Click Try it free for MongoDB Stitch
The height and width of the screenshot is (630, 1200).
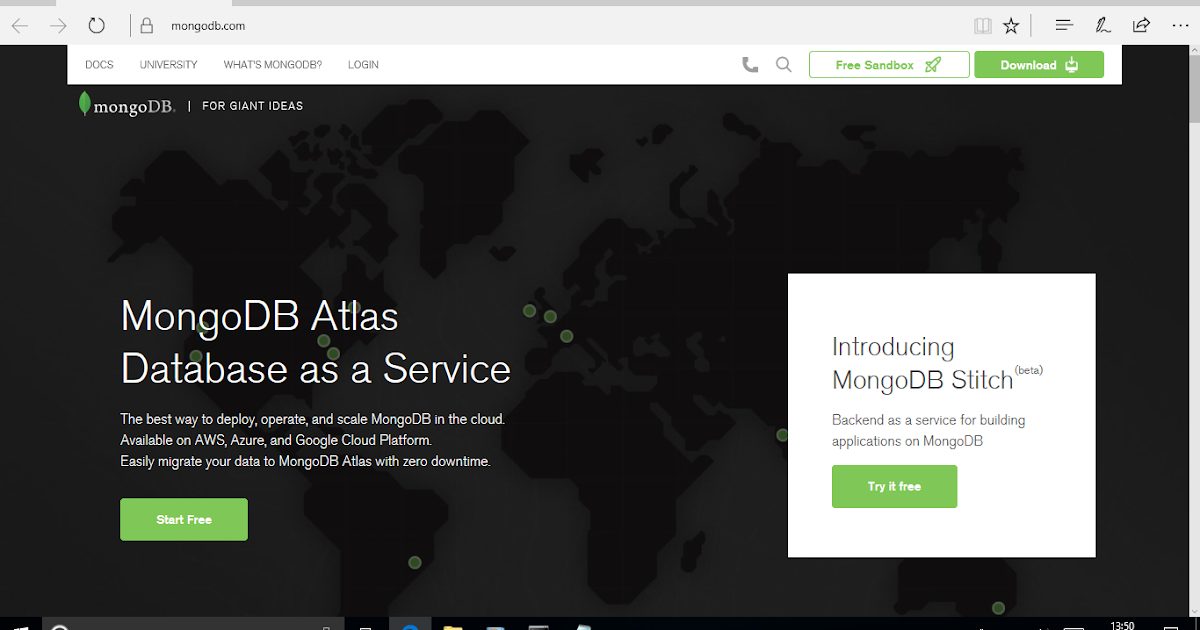pos(894,486)
